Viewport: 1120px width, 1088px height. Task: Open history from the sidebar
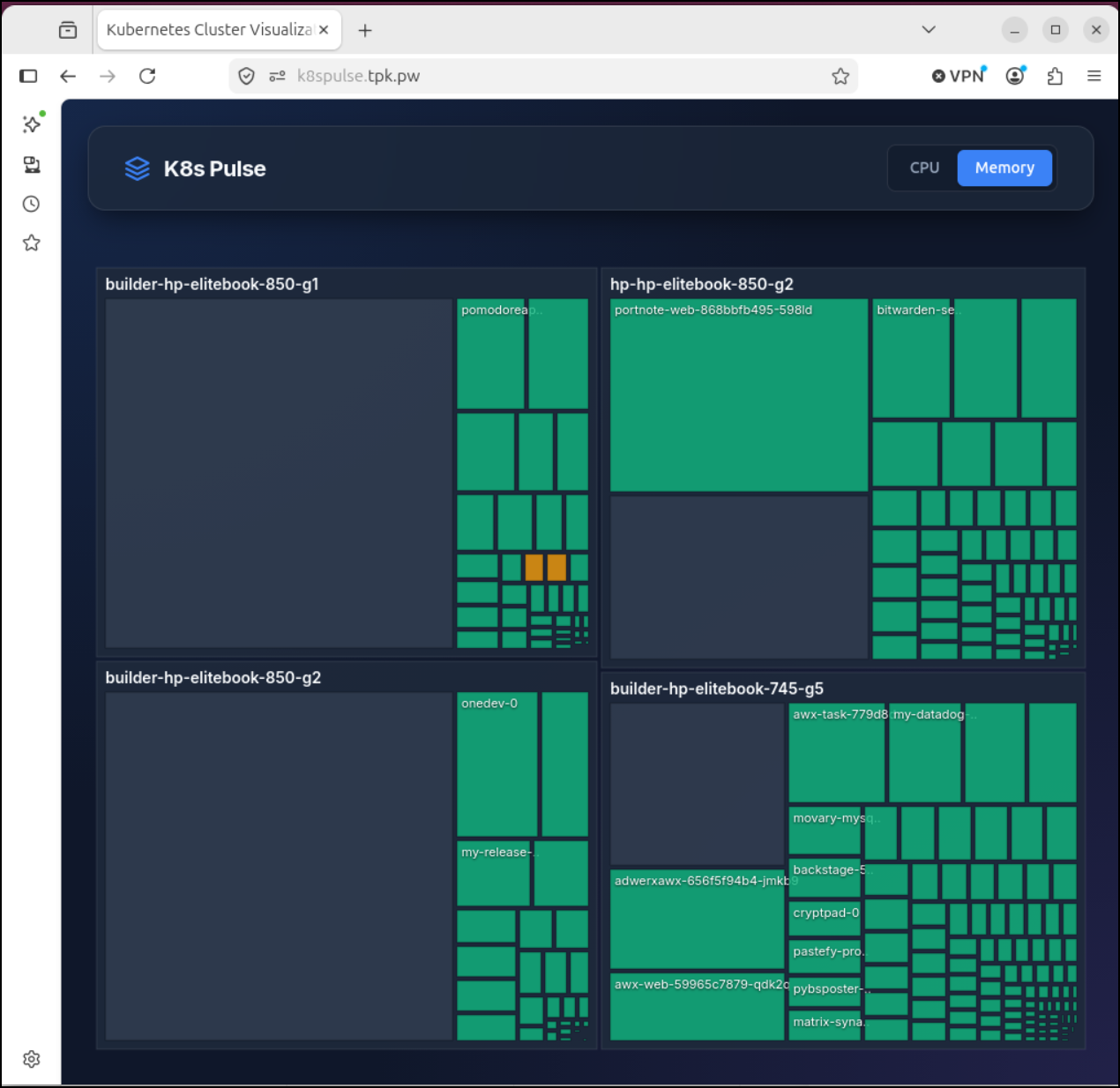click(32, 205)
